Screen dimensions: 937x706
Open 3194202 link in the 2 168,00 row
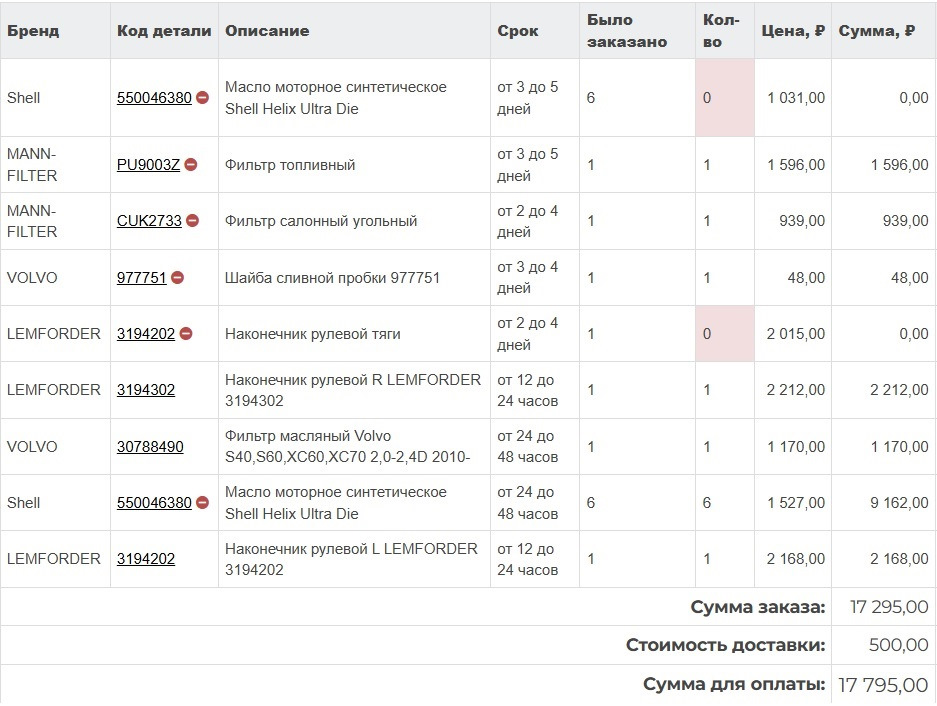146,559
